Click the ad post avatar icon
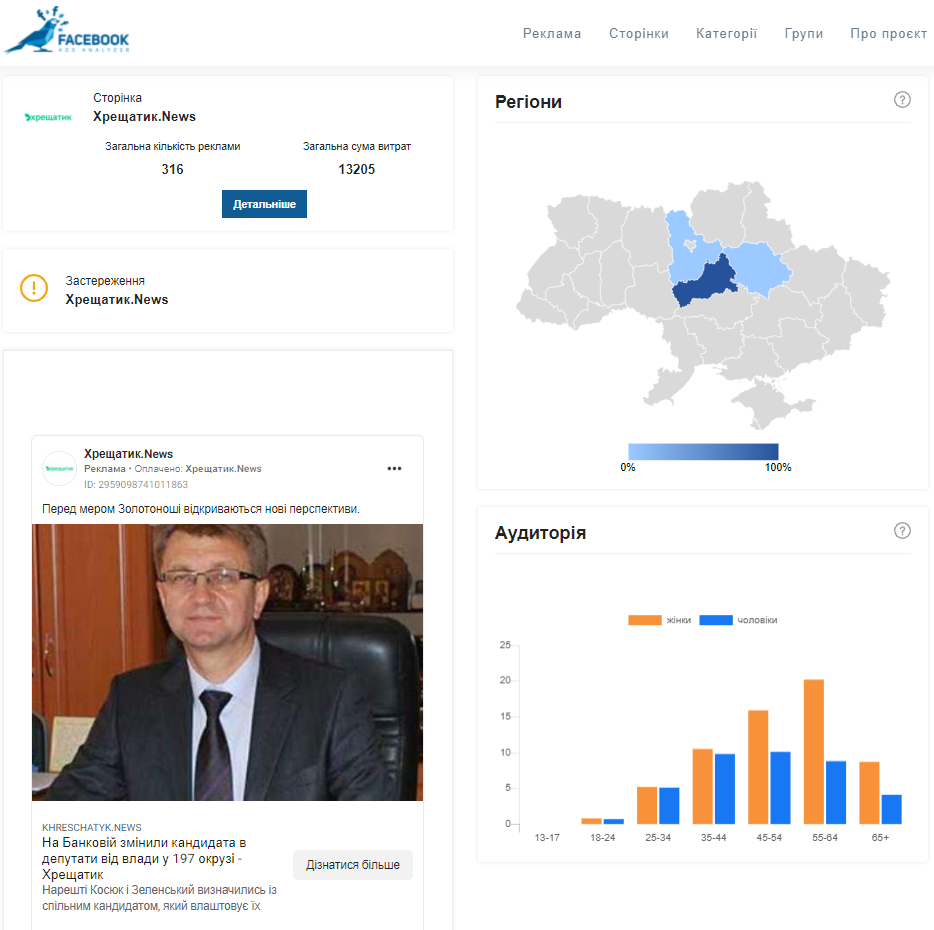The width and height of the screenshot is (934, 930). tap(59, 468)
